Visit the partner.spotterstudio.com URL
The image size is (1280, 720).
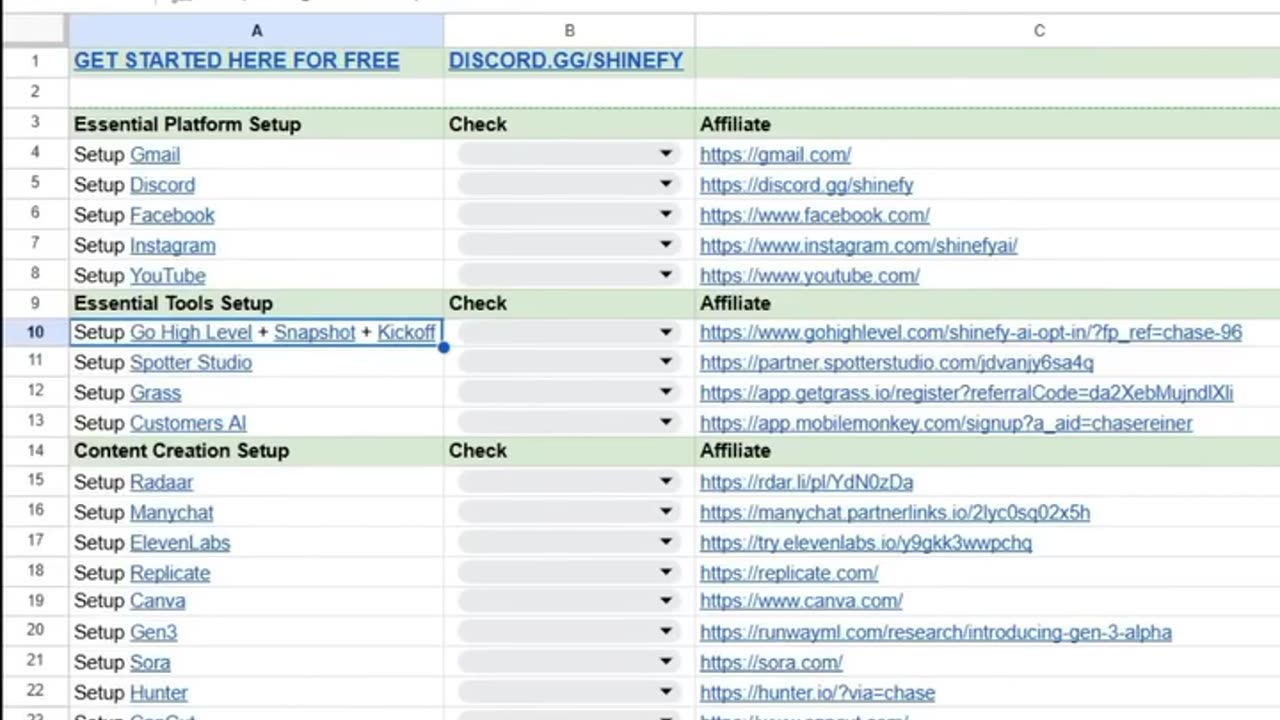pyautogui.click(x=896, y=362)
